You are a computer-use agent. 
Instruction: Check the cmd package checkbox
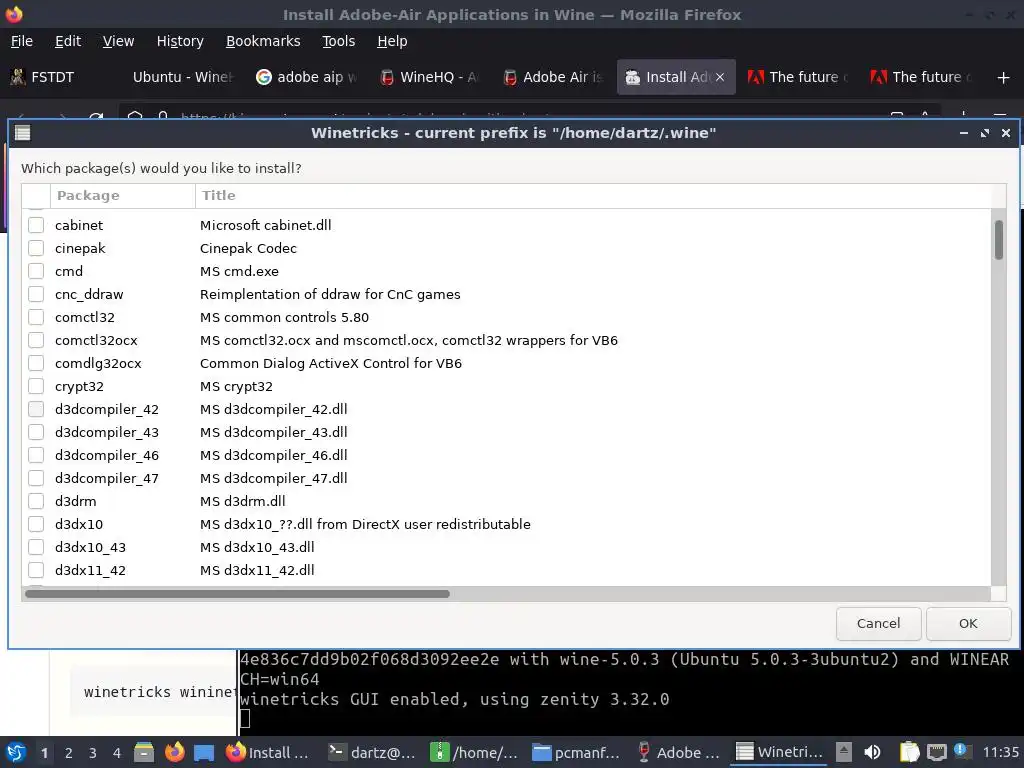(36, 271)
